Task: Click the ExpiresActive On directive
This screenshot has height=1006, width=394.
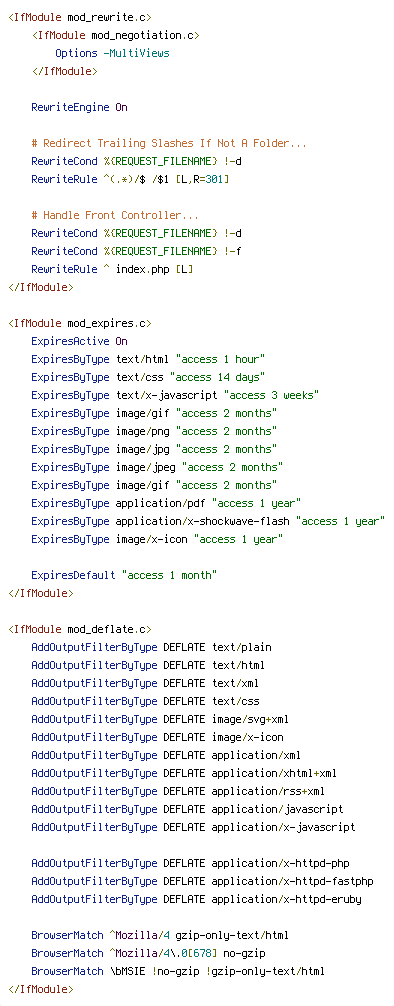Action: point(80,341)
